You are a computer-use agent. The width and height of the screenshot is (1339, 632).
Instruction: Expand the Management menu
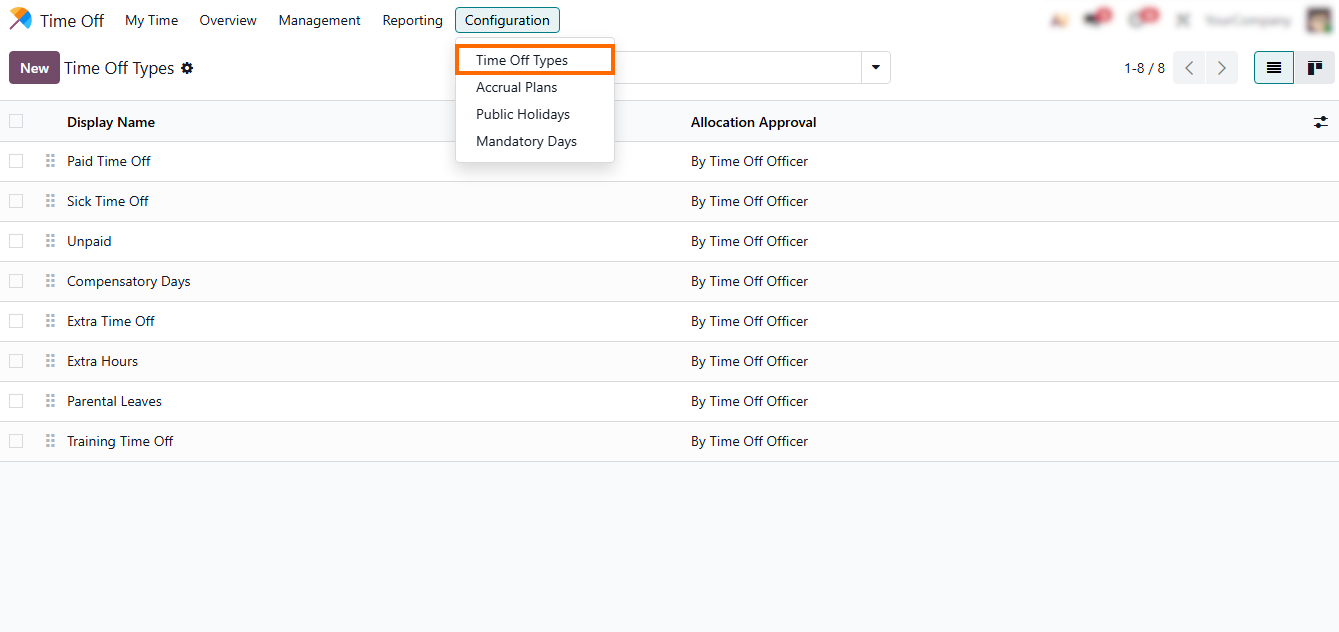319,20
